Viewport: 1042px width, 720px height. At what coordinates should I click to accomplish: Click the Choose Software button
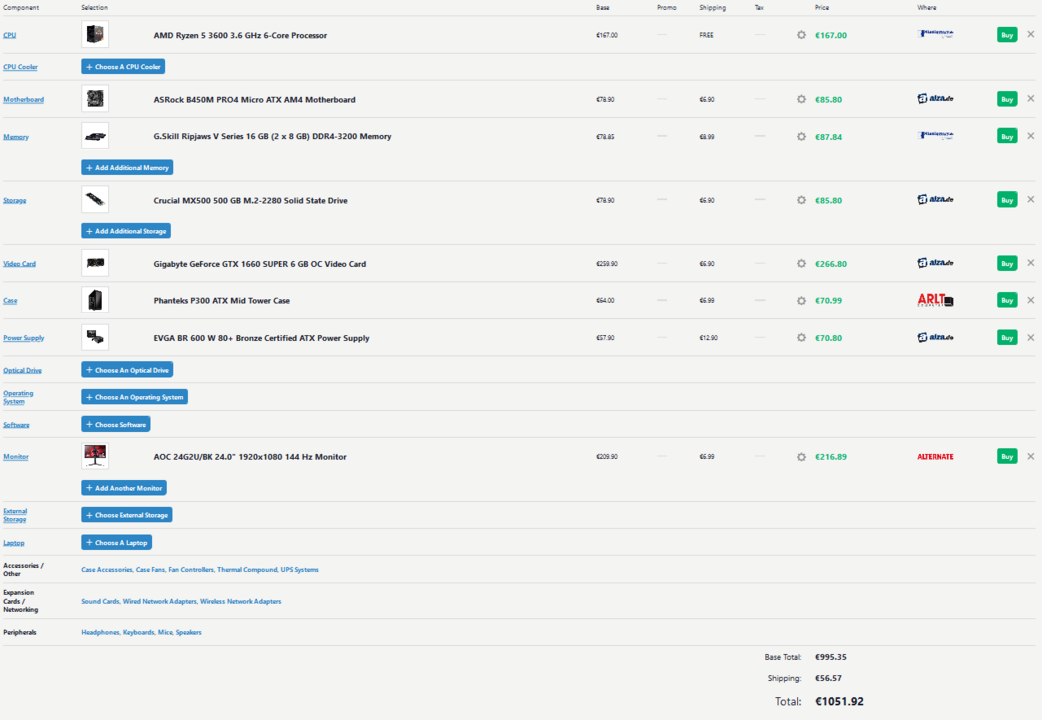tap(116, 424)
